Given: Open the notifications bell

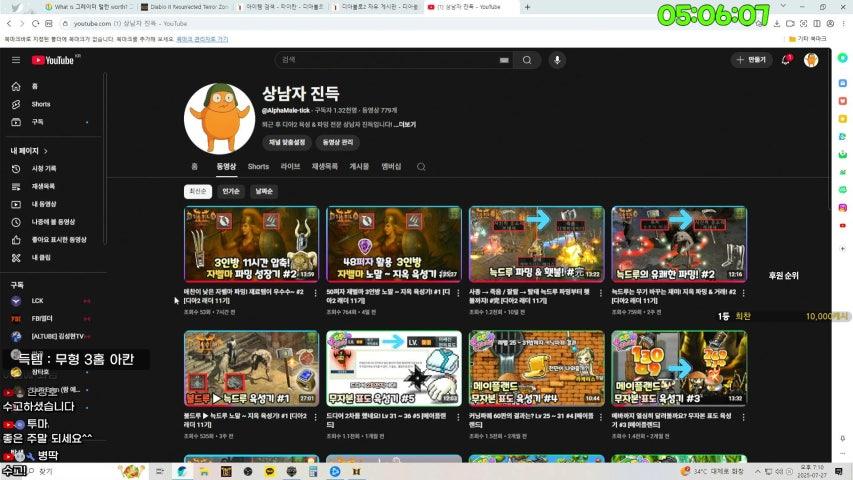Looking at the screenshot, I should (786, 60).
